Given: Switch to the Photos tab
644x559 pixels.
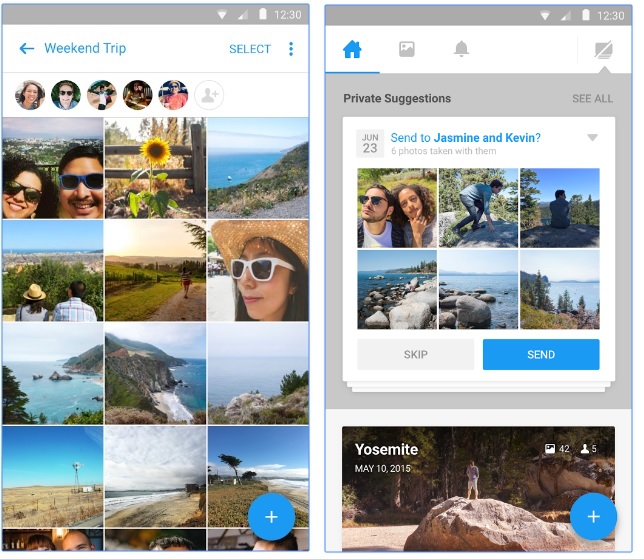Looking at the screenshot, I should tap(407, 49).
